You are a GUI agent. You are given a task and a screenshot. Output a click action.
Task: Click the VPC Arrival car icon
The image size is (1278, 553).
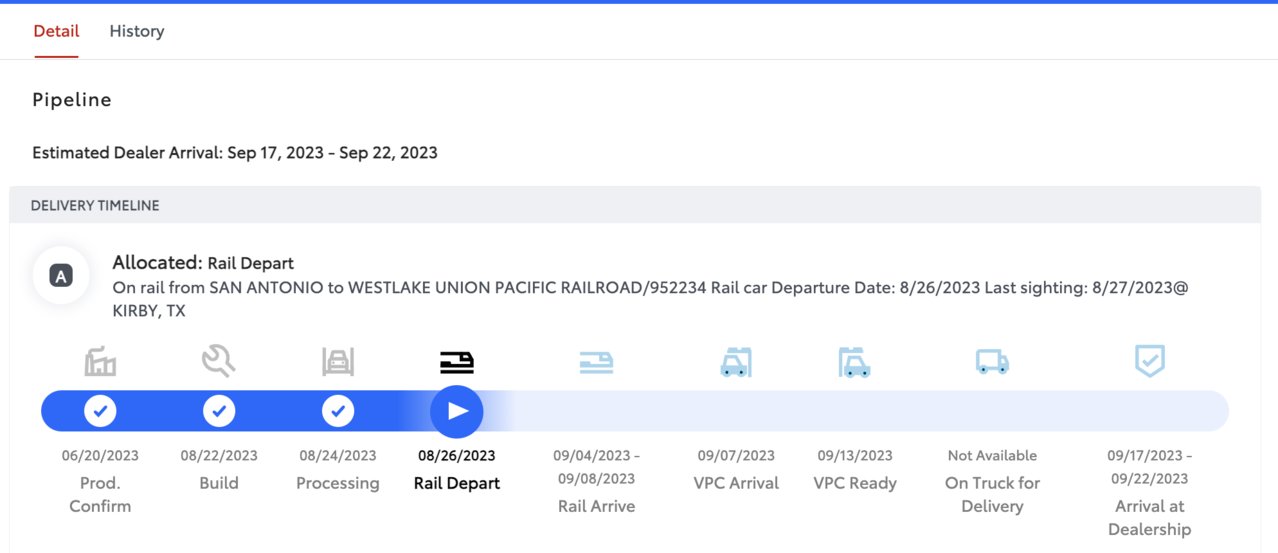pos(735,361)
